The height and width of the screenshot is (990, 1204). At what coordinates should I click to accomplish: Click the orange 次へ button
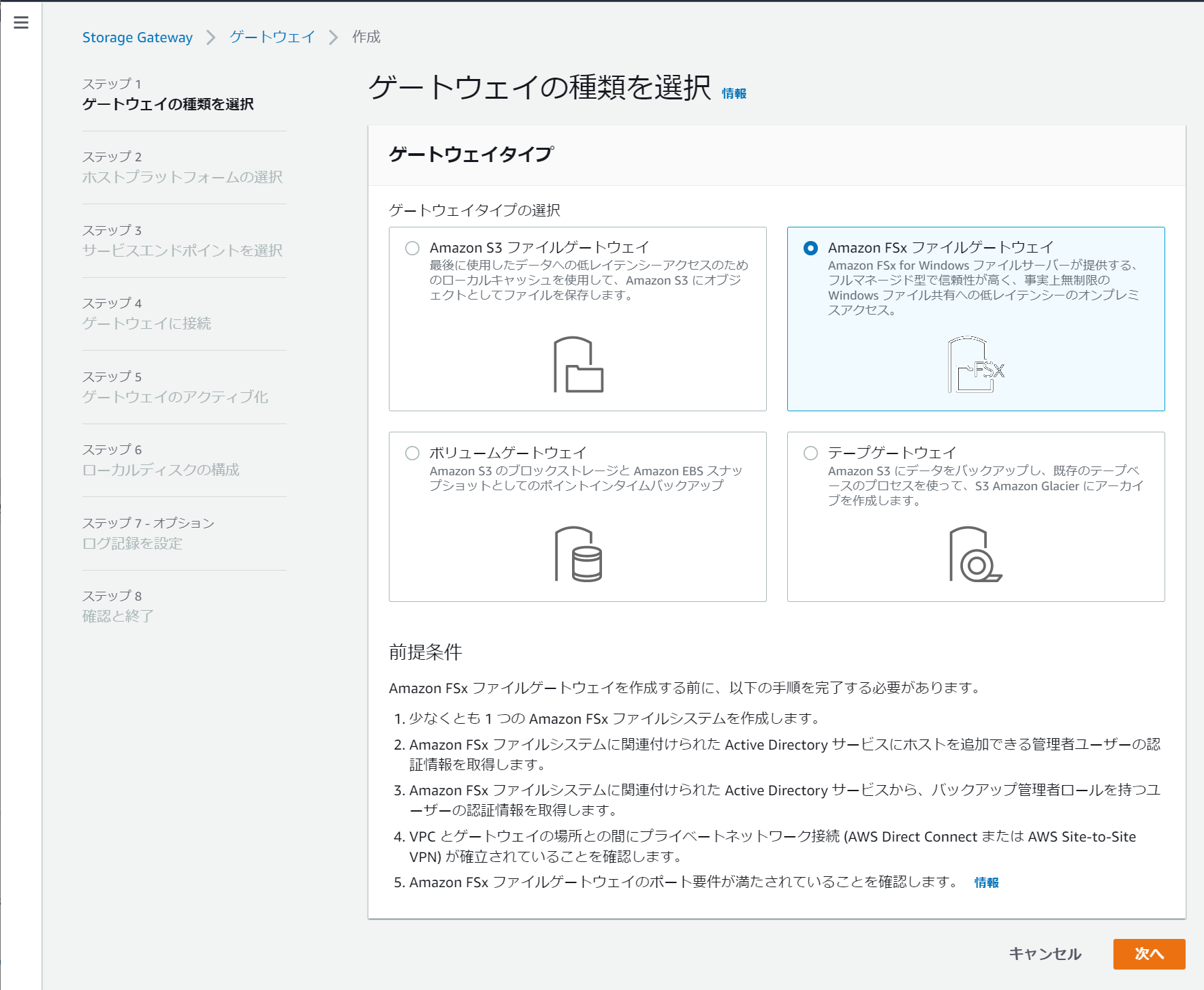[1149, 954]
